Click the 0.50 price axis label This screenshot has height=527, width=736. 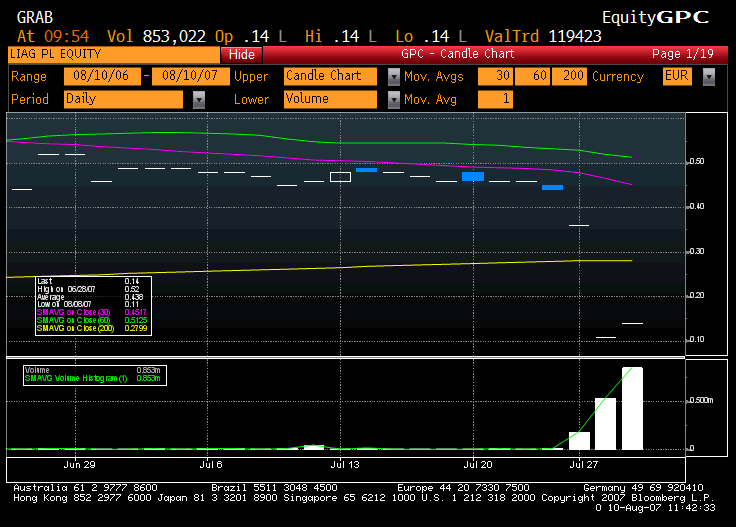tap(697, 161)
